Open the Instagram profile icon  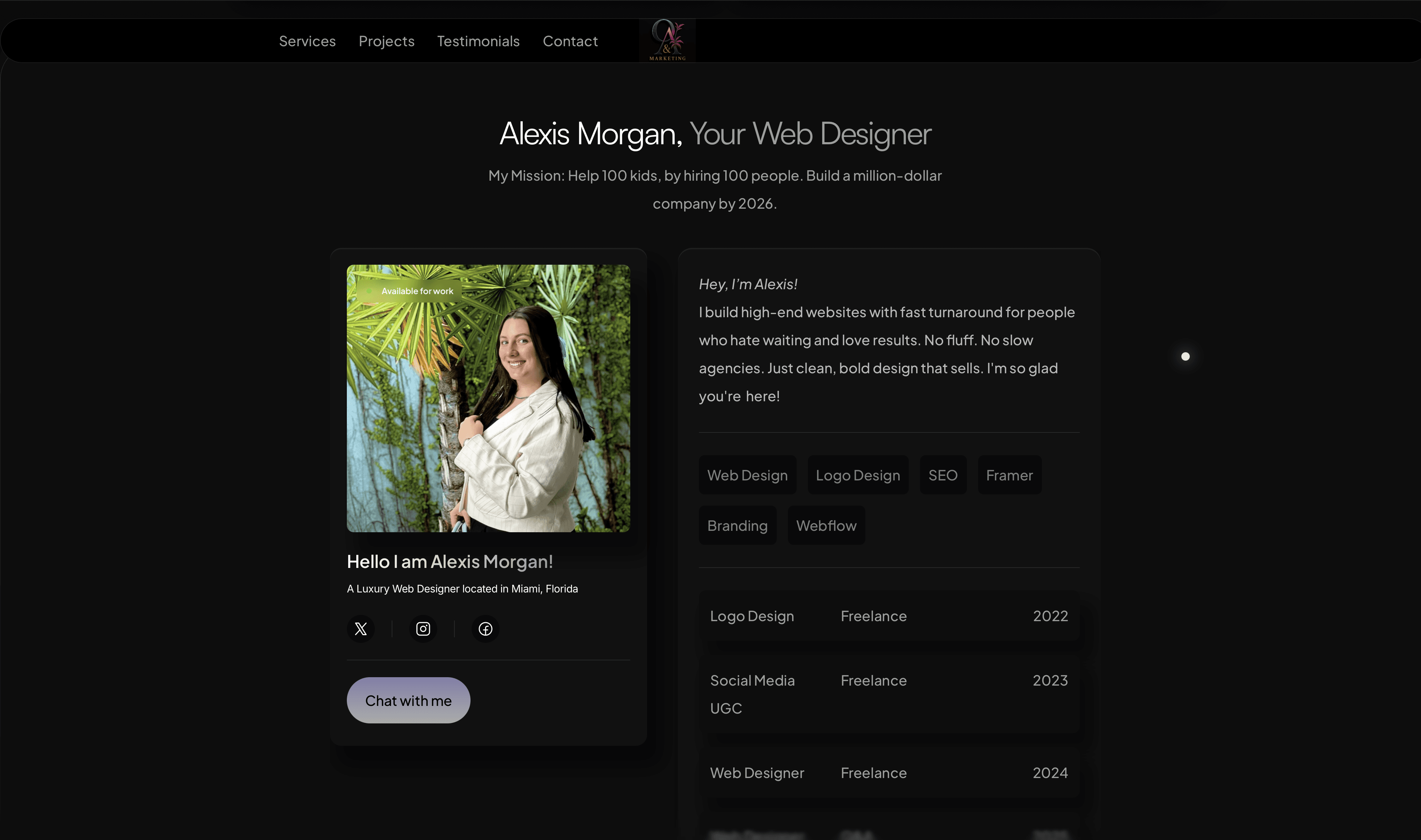click(x=423, y=628)
